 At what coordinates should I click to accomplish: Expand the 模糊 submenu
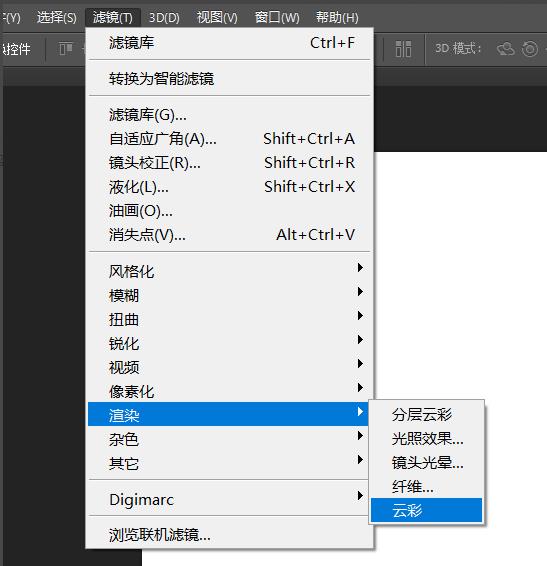pyautogui.click(x=229, y=295)
